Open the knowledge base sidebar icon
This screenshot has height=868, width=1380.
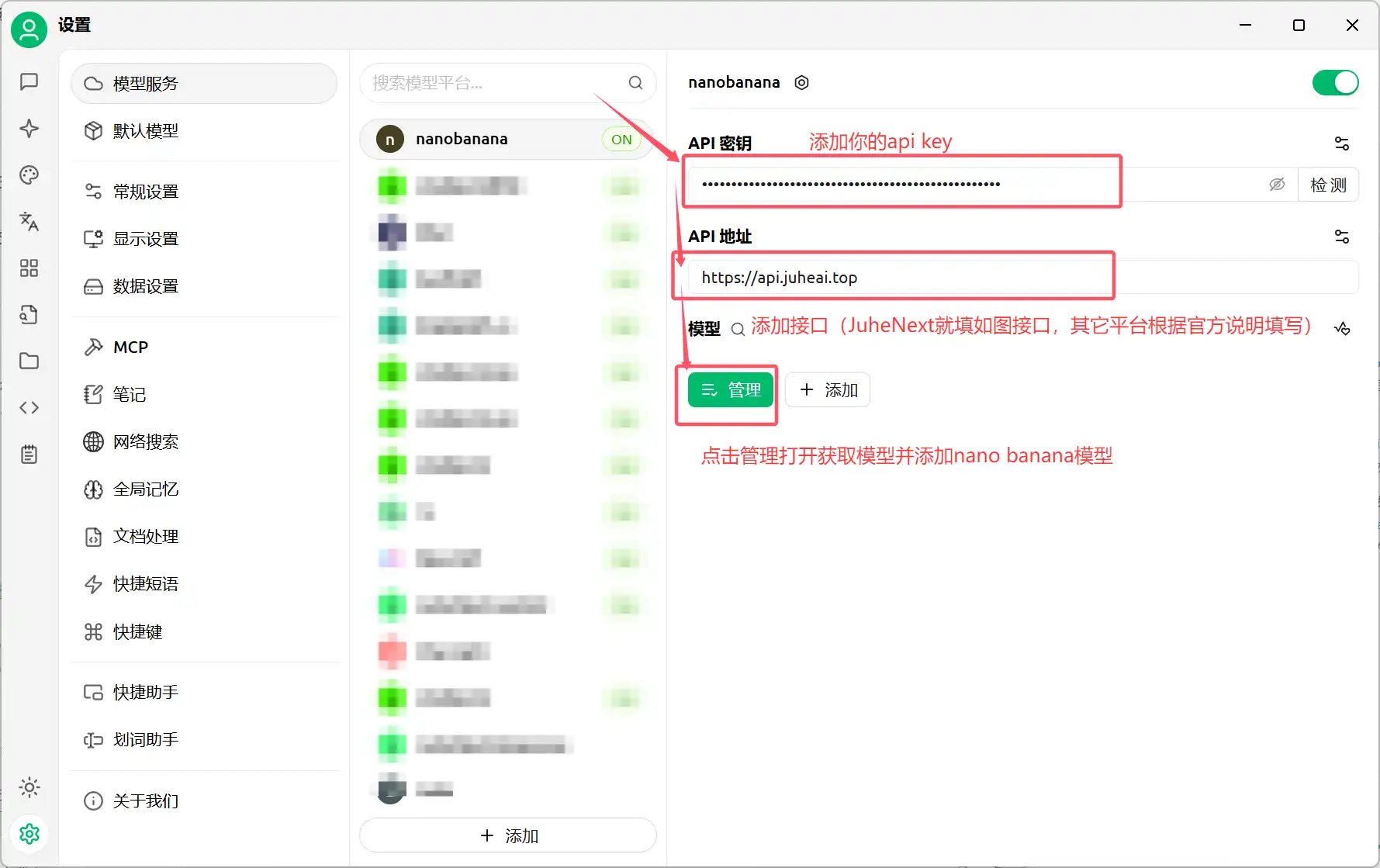tap(29, 314)
